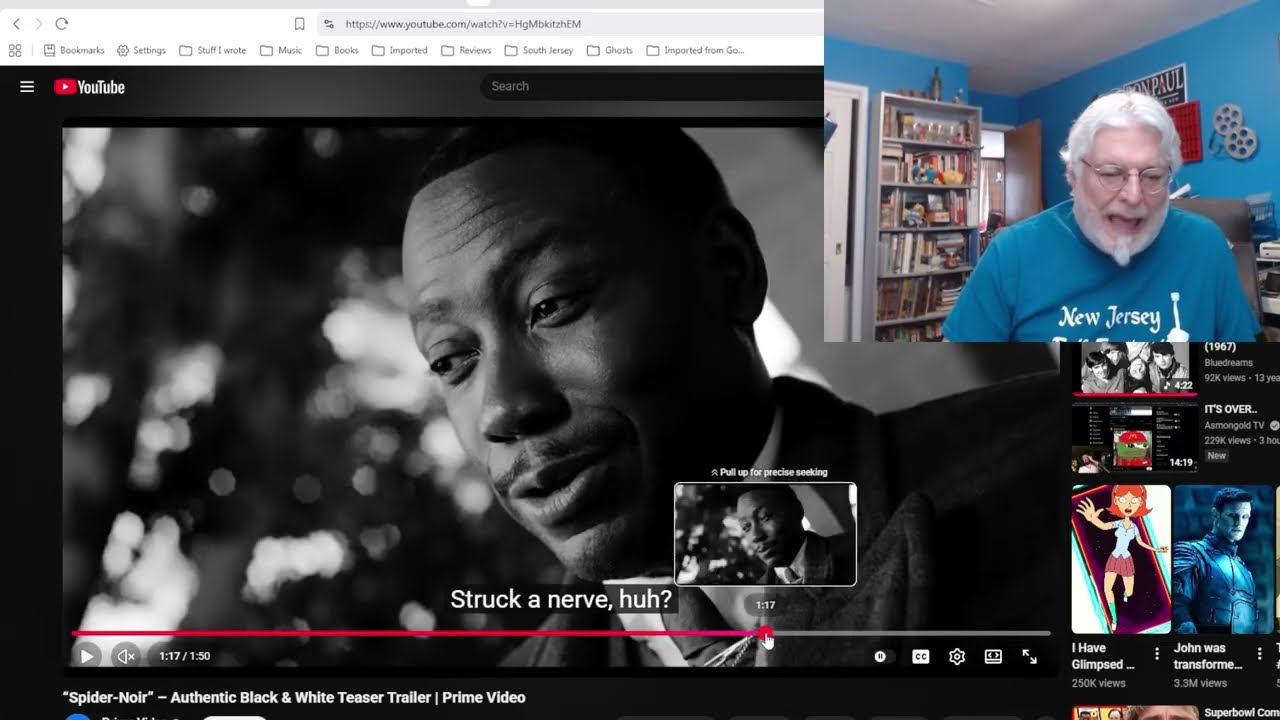Open the Reviews bookmark folder

[466, 50]
